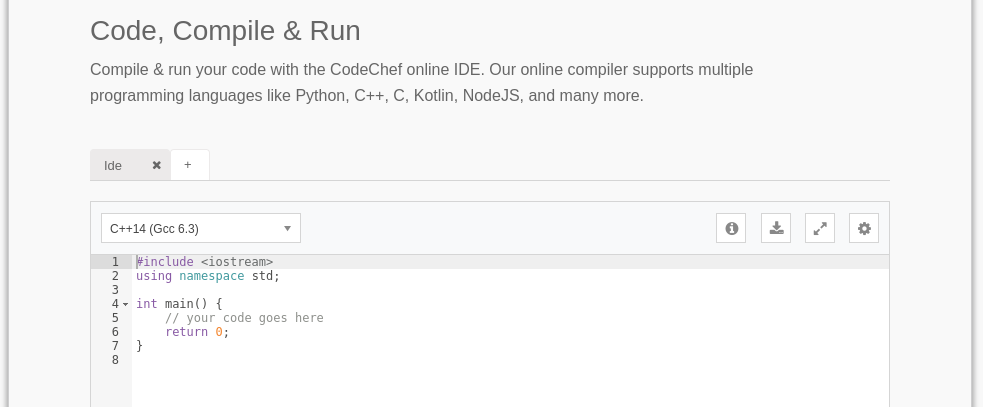The height and width of the screenshot is (407, 983).
Task: Add a new editor tab
Action: 188,165
